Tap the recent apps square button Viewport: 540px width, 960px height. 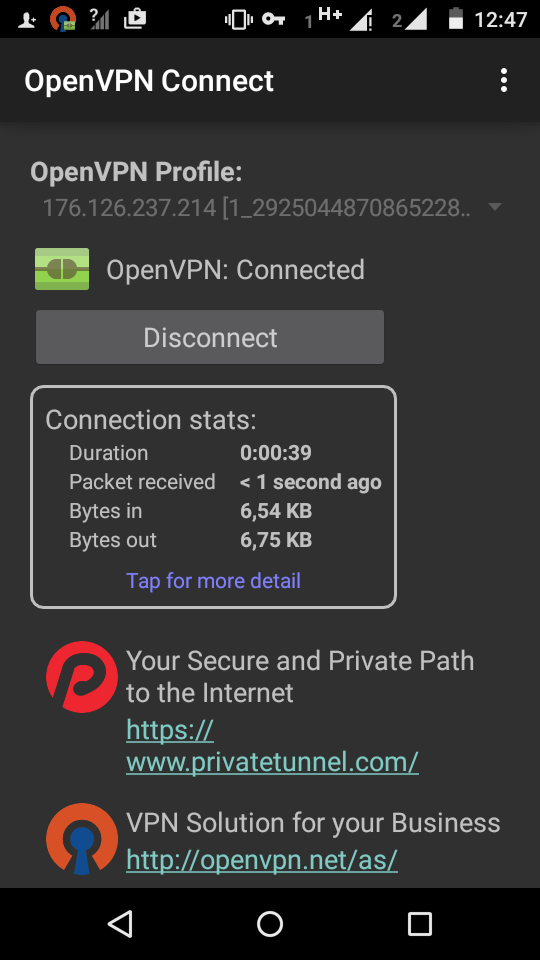(x=420, y=923)
